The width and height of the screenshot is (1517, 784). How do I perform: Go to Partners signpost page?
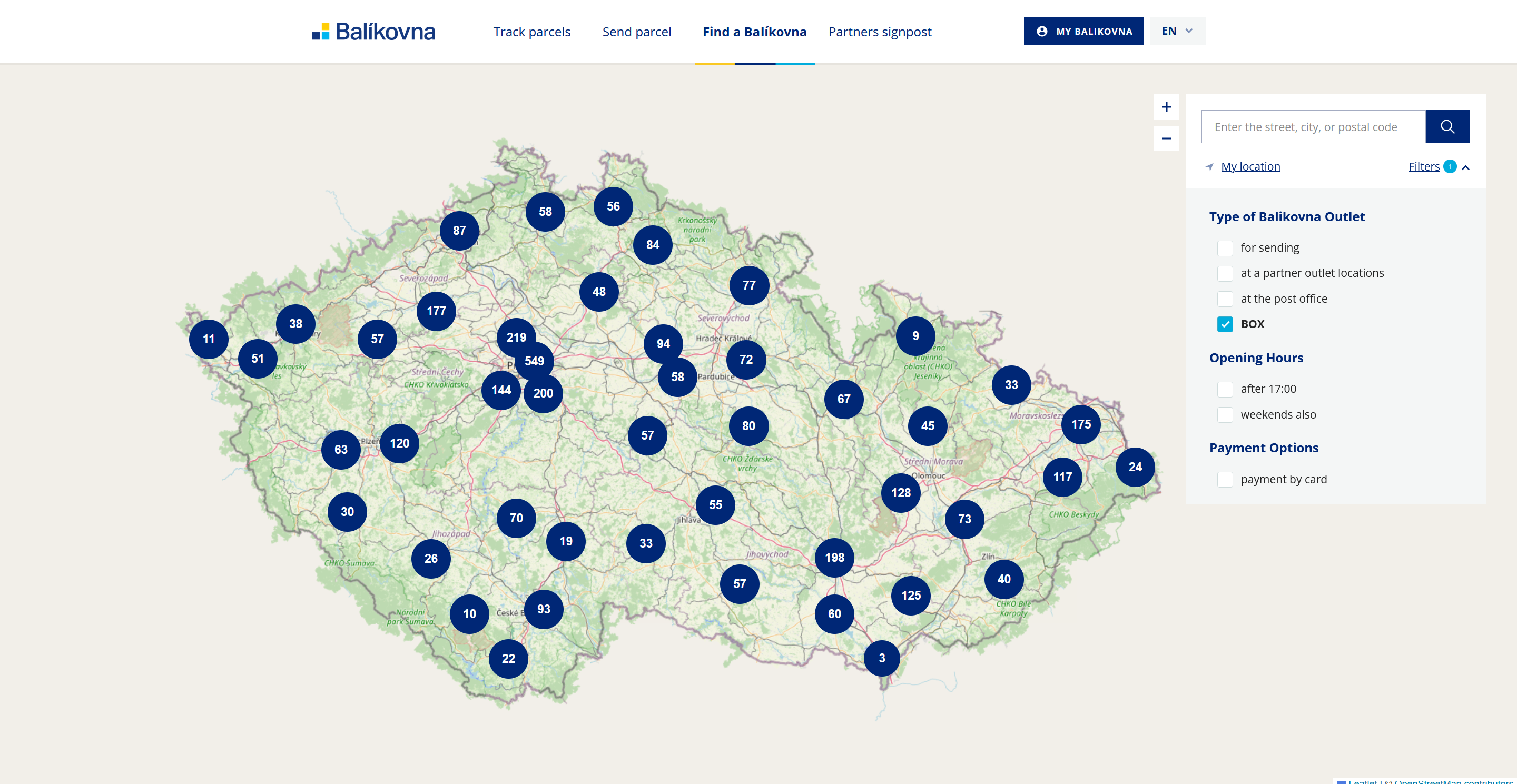(x=879, y=32)
